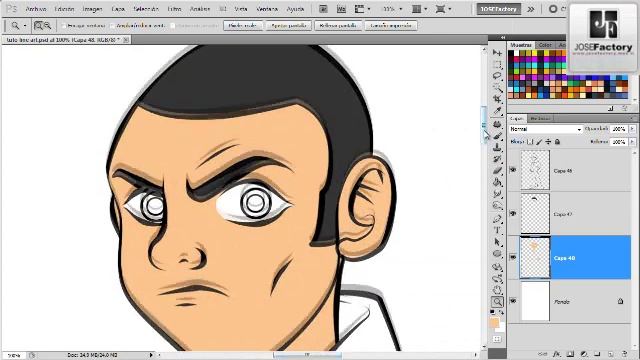Create a new layer group
640x360 pixels.
tap(597, 354)
